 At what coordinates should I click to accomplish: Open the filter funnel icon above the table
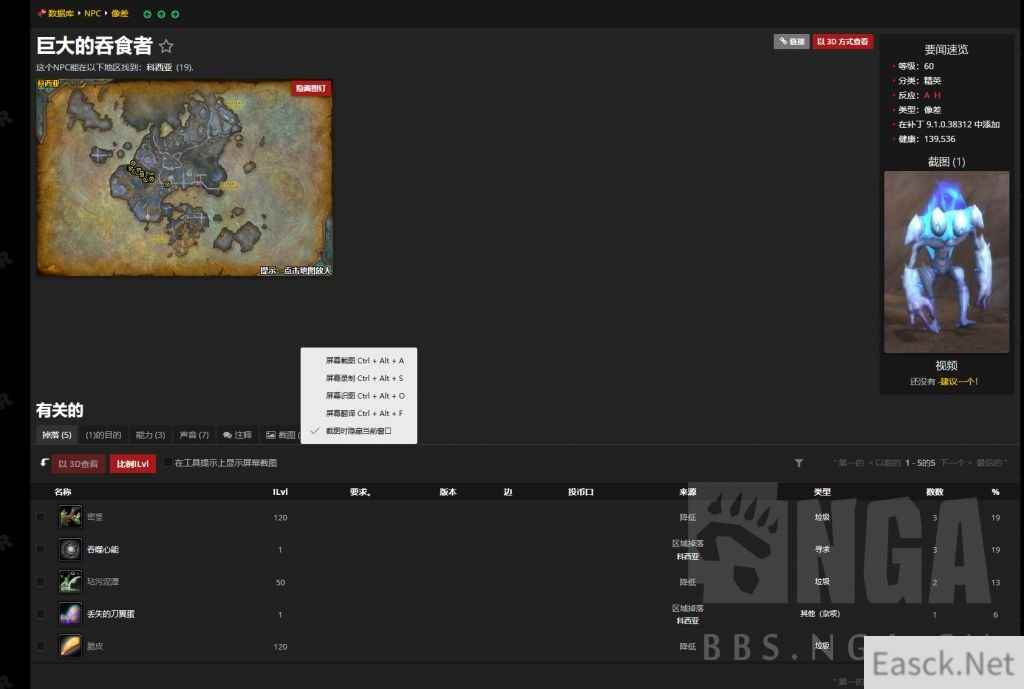click(799, 463)
